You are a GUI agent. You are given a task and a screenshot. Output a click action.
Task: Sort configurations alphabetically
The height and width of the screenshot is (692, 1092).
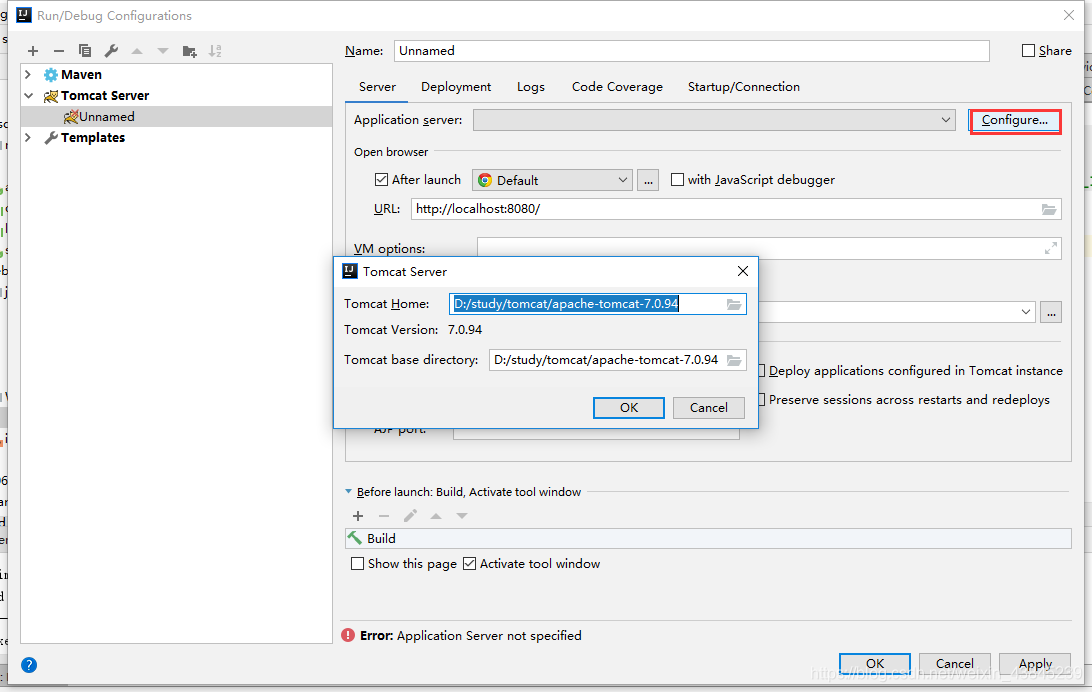(x=215, y=51)
